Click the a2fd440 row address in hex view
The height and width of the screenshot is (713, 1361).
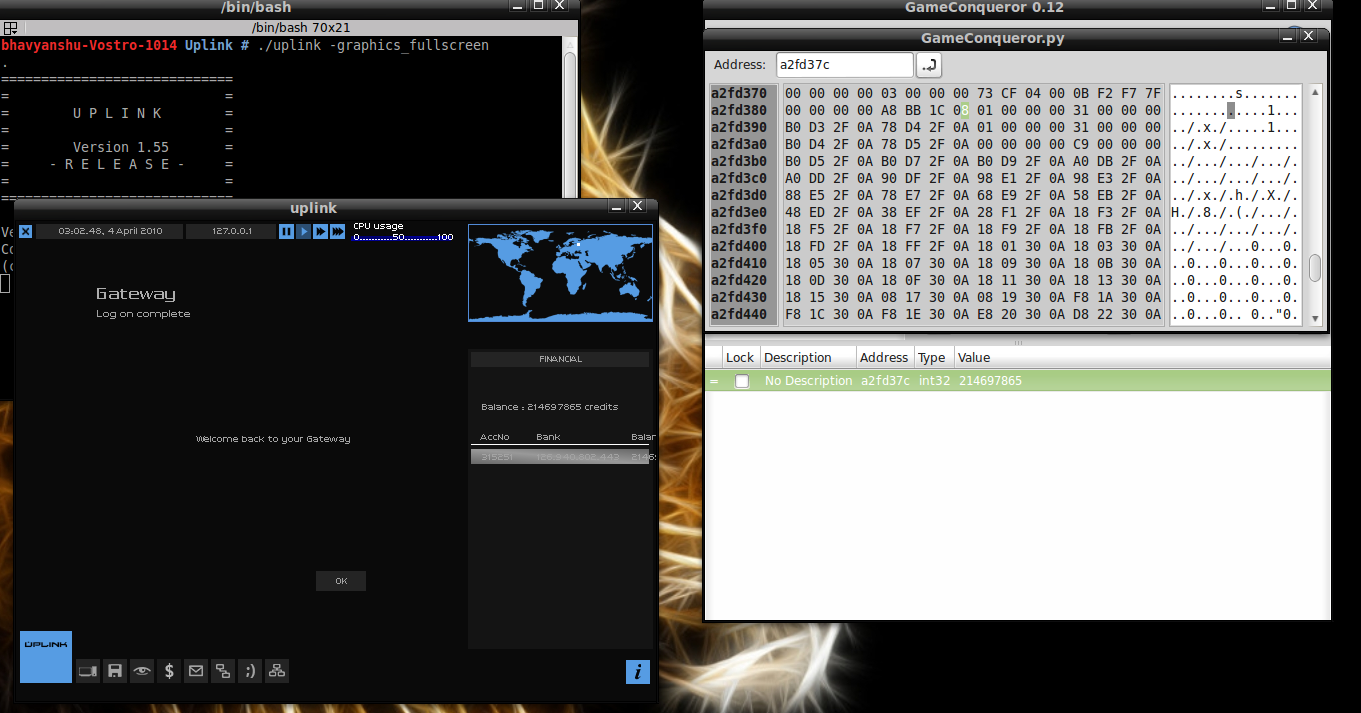739,314
